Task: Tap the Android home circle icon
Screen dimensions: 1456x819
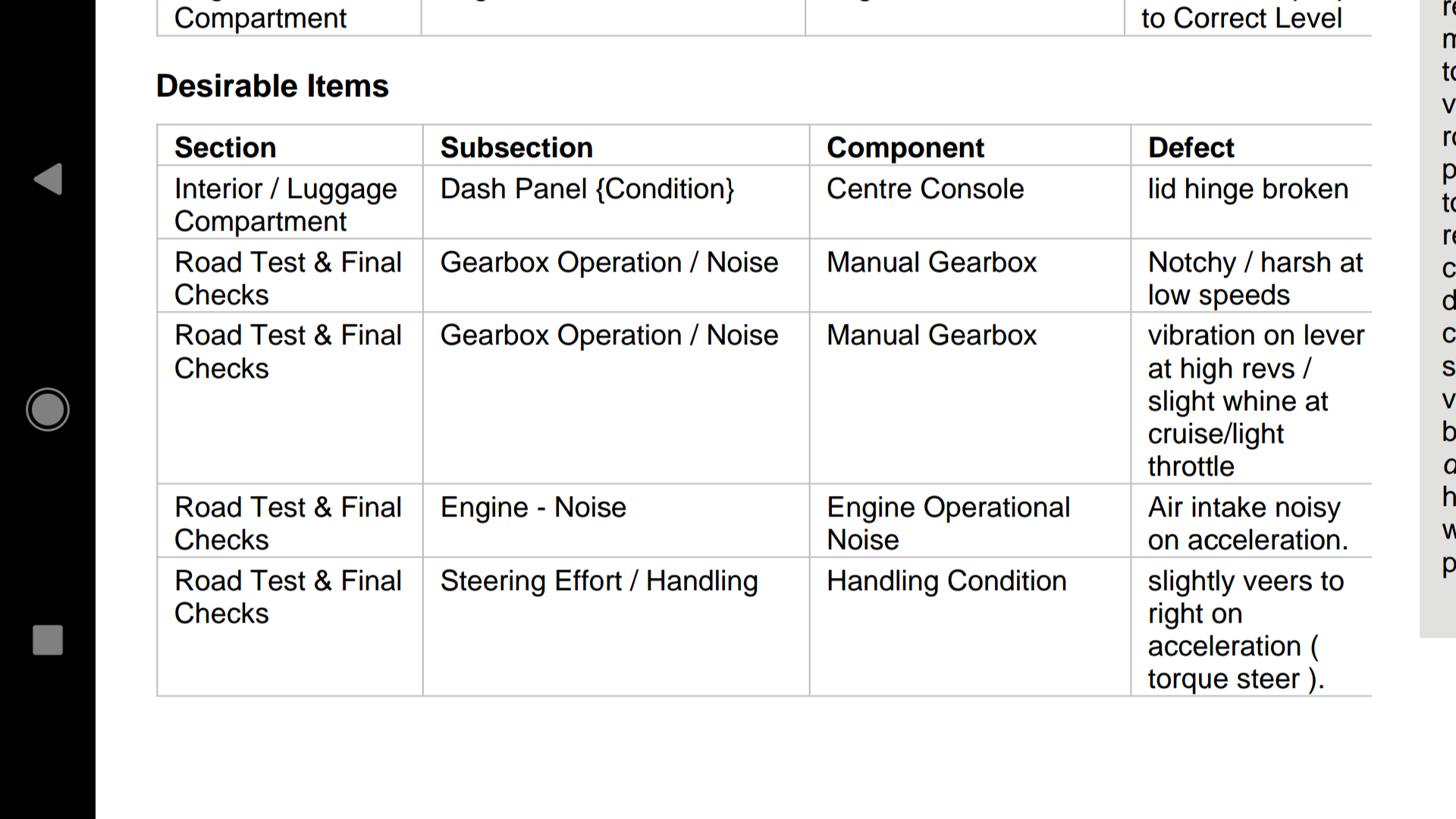Action: (x=48, y=409)
